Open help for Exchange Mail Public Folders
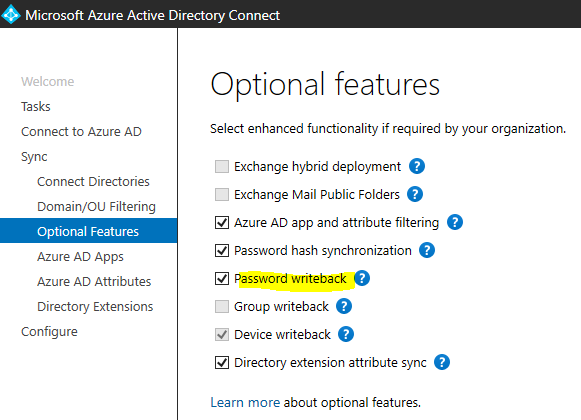Viewport: 581px width, 420px height. pos(415,194)
